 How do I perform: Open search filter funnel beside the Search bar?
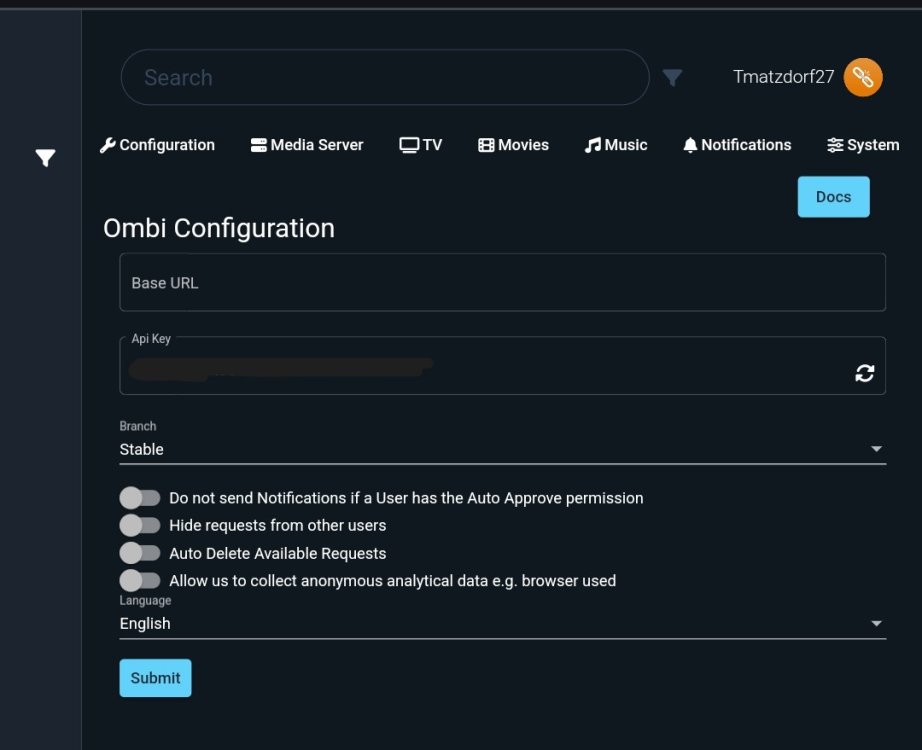coord(672,77)
